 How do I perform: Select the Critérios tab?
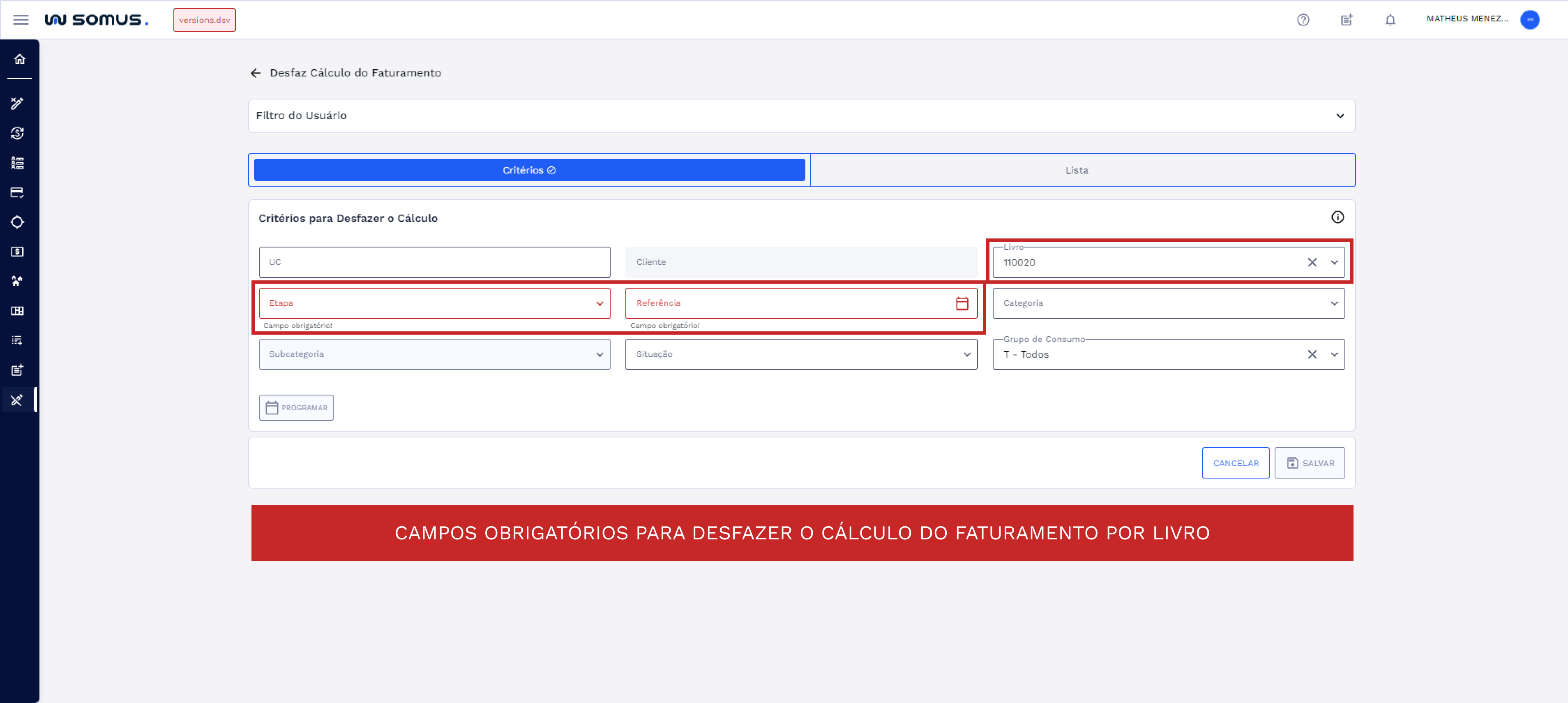528,170
